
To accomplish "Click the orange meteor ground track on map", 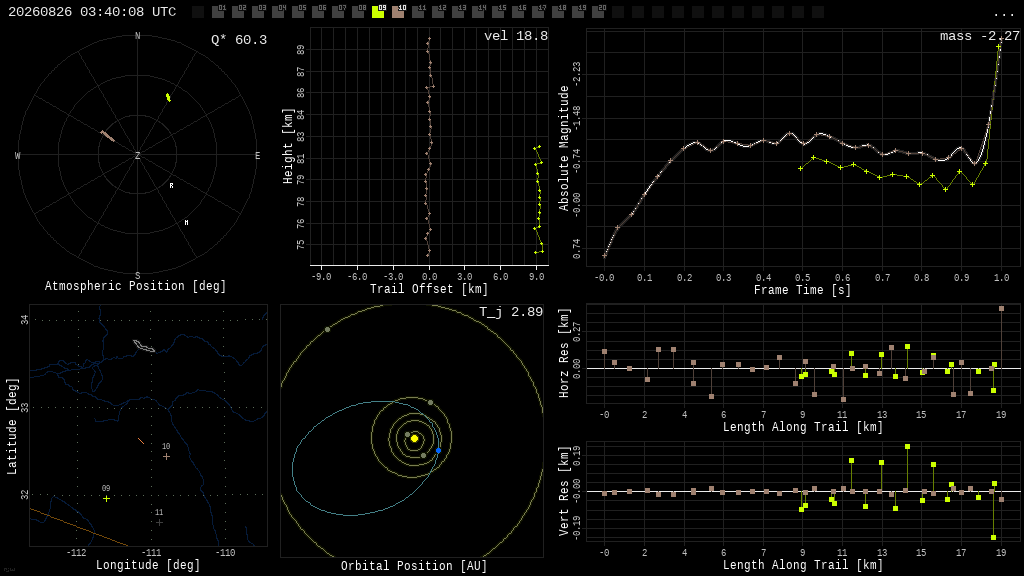I will coord(141,441).
